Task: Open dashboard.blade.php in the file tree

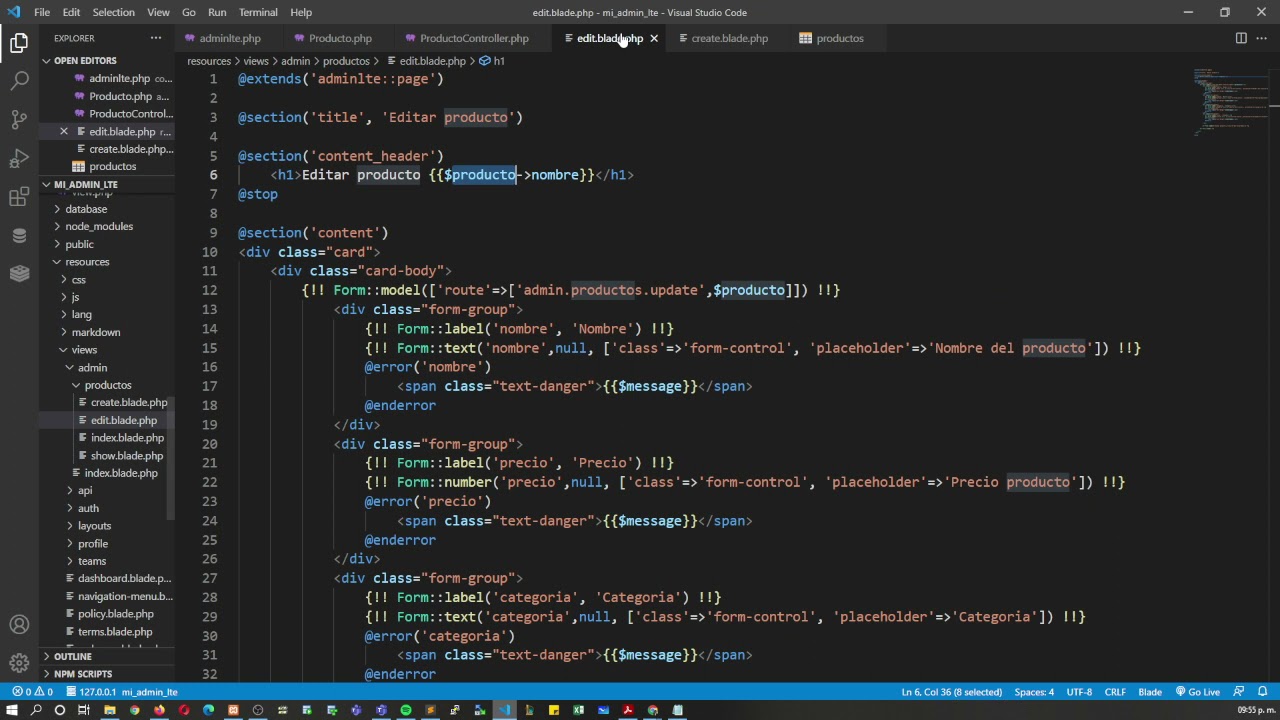Action: pyautogui.click(x=124, y=579)
